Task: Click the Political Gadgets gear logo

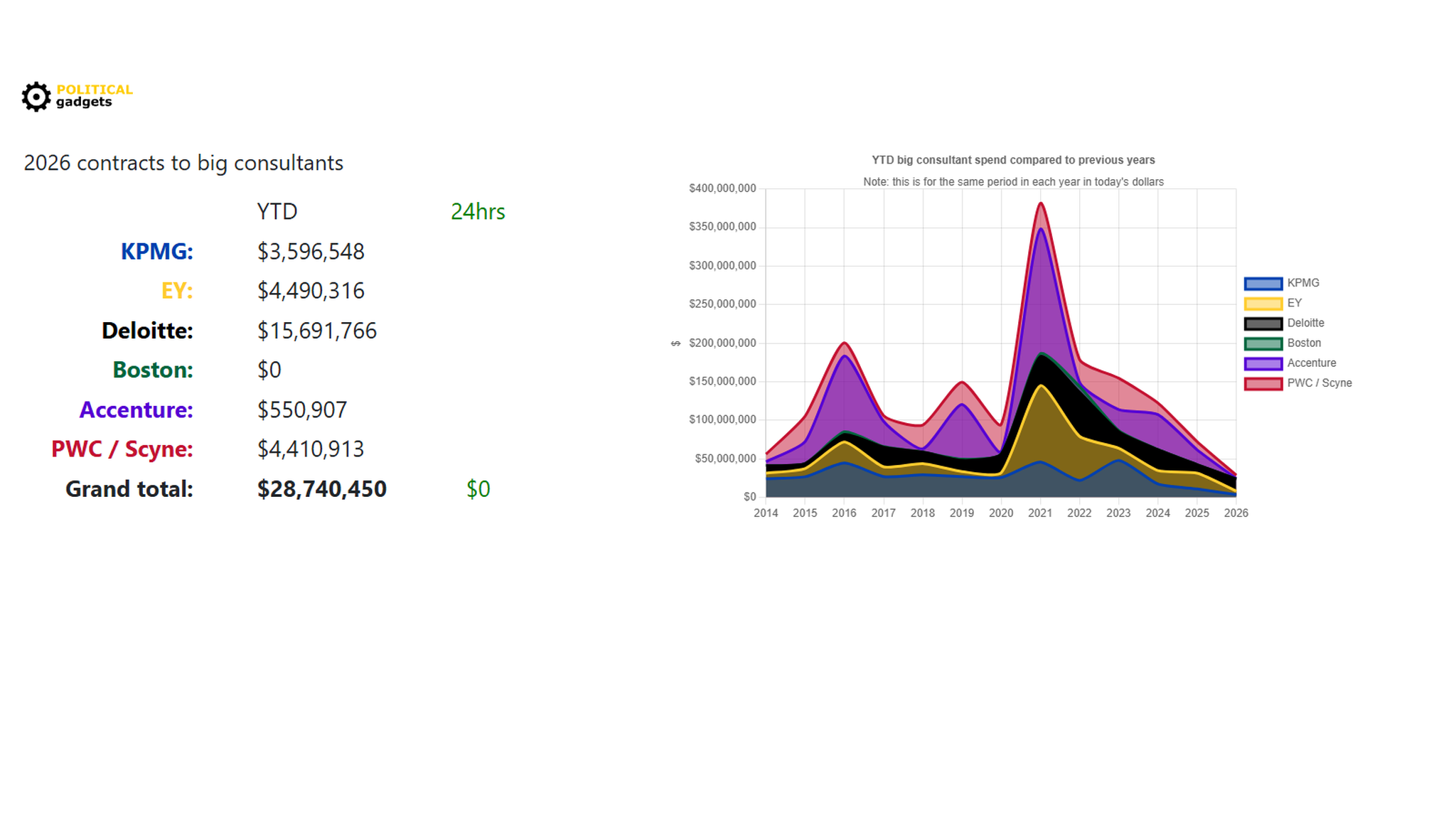Action: pos(36,97)
